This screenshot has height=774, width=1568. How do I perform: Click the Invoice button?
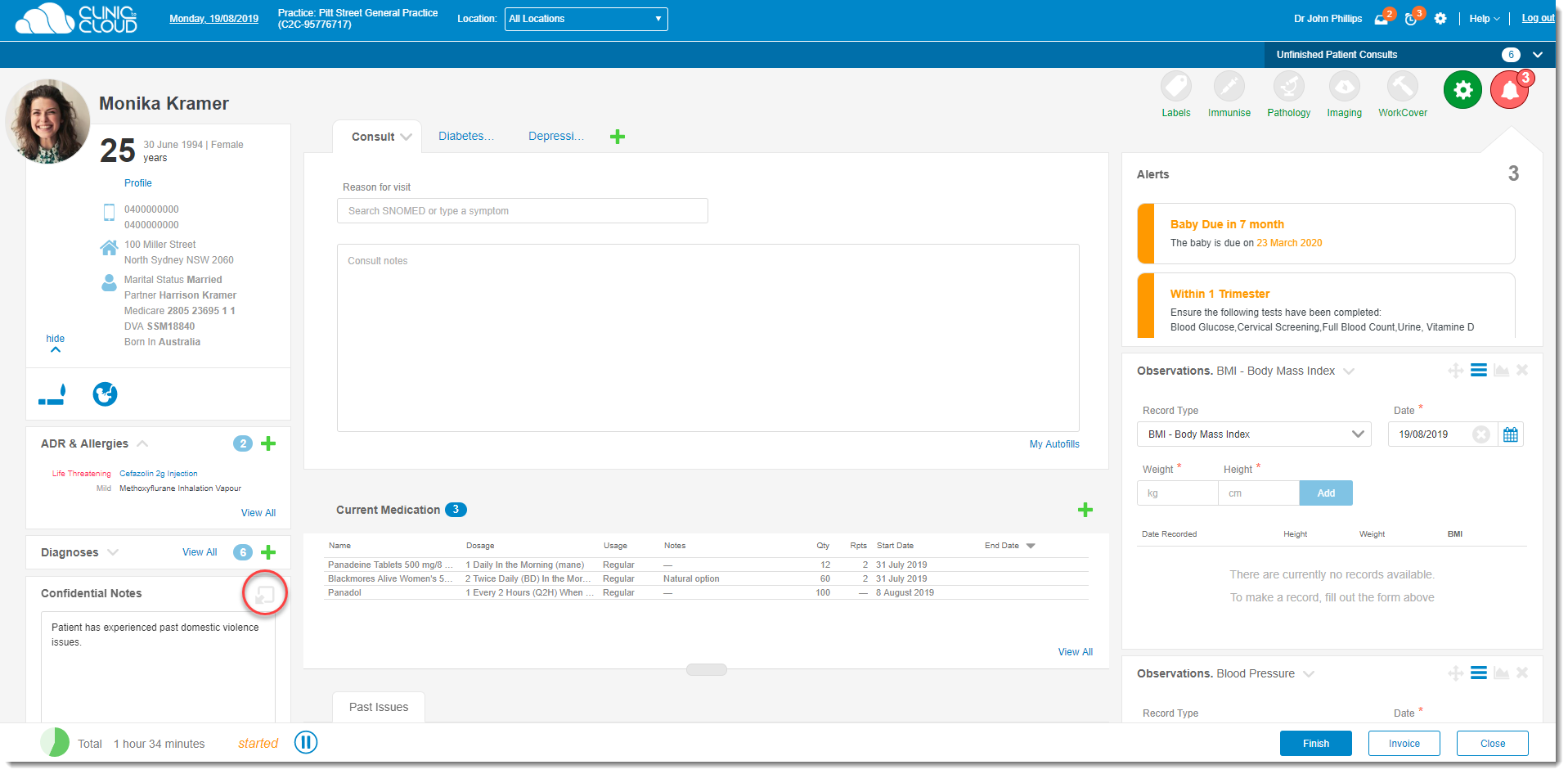(1404, 743)
